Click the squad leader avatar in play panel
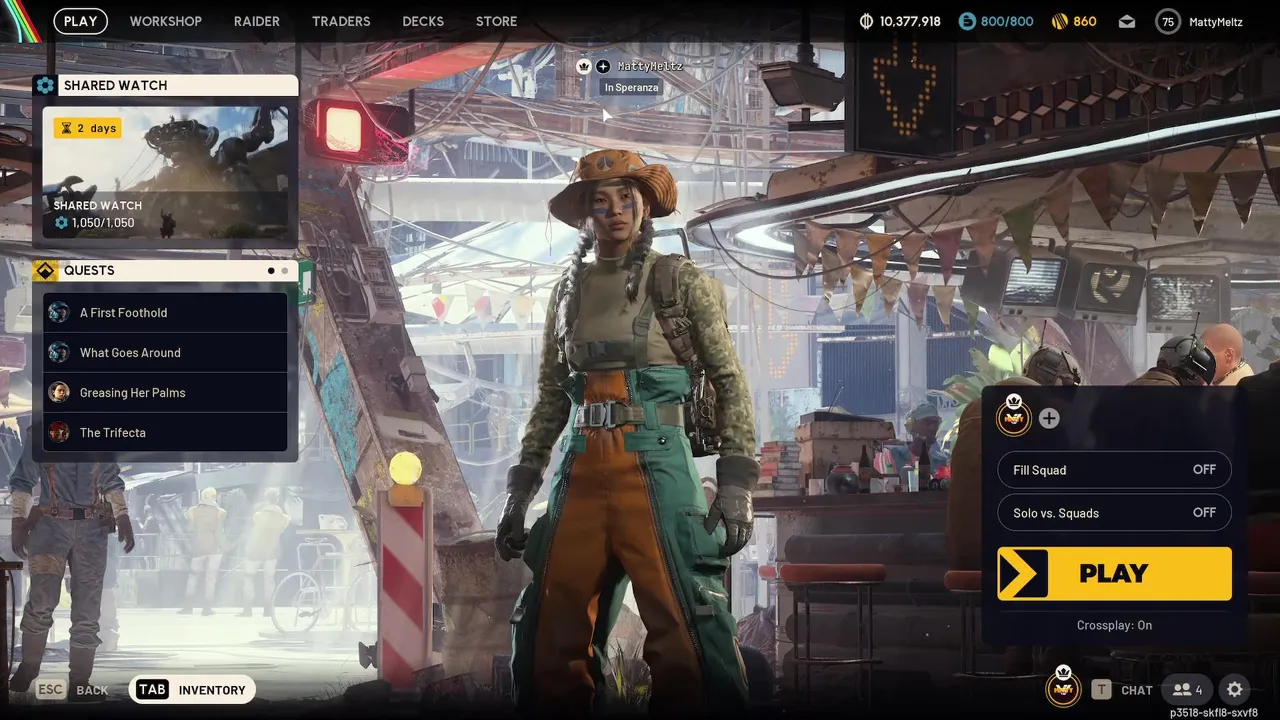The height and width of the screenshot is (720, 1280). (1014, 418)
